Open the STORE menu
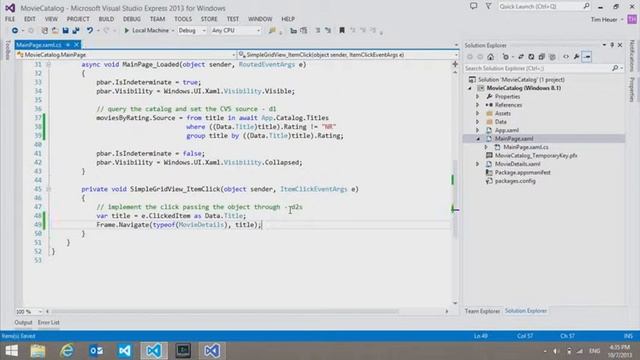The height and width of the screenshot is (360, 640). 209,19
